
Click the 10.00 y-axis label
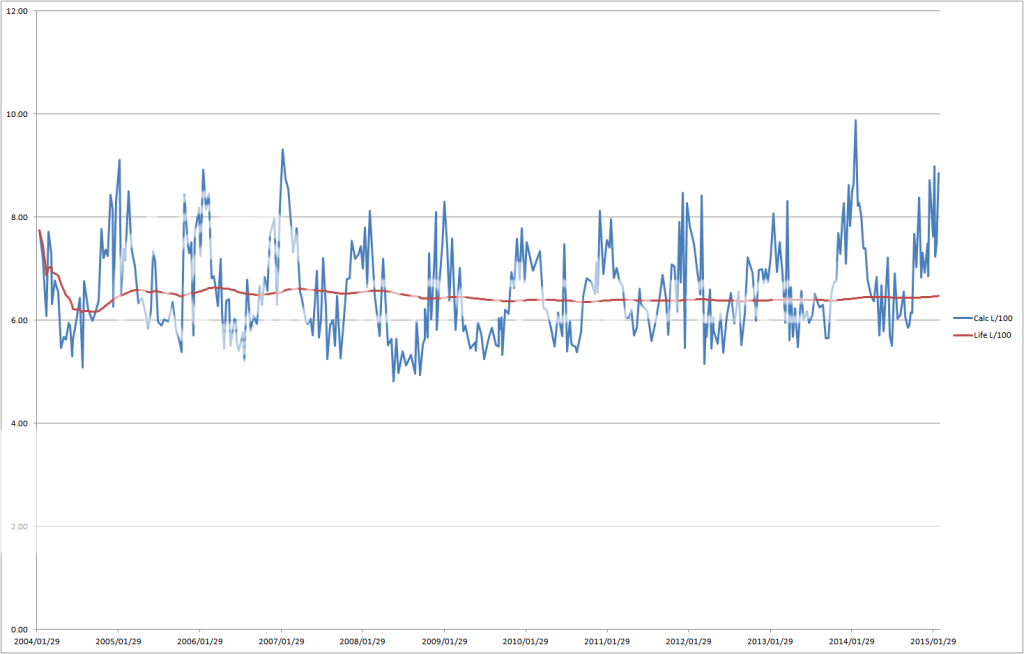(17, 114)
